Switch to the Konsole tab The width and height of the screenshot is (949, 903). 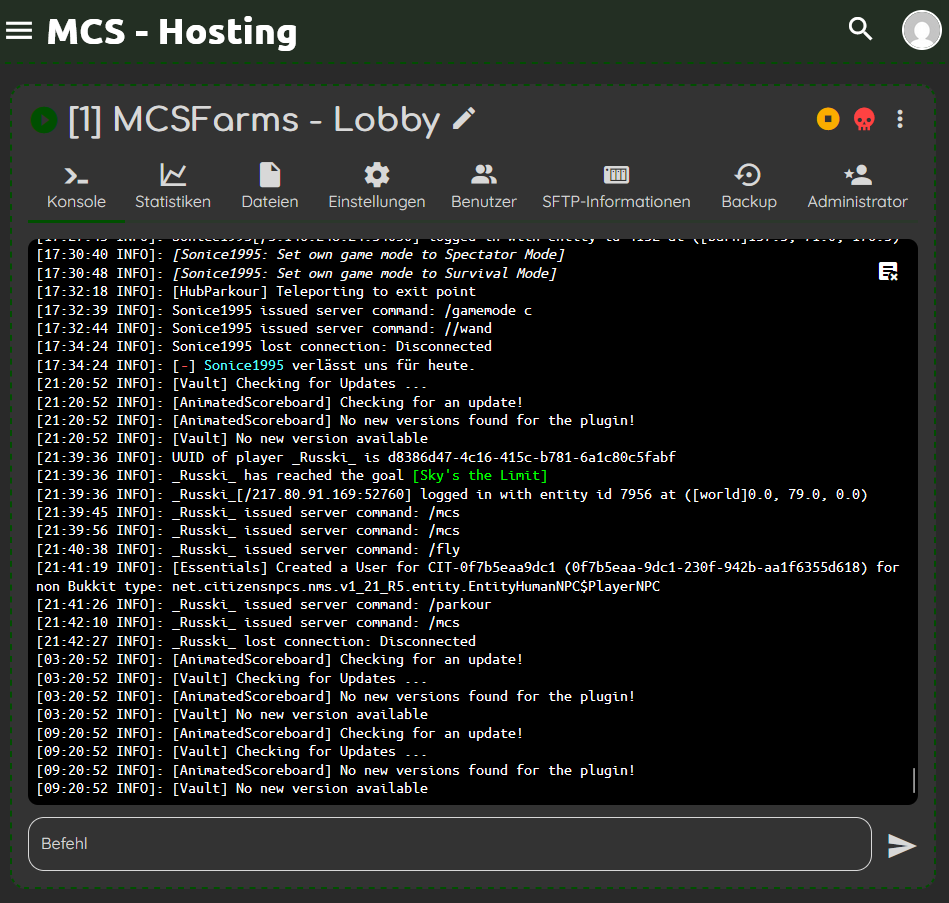76,187
